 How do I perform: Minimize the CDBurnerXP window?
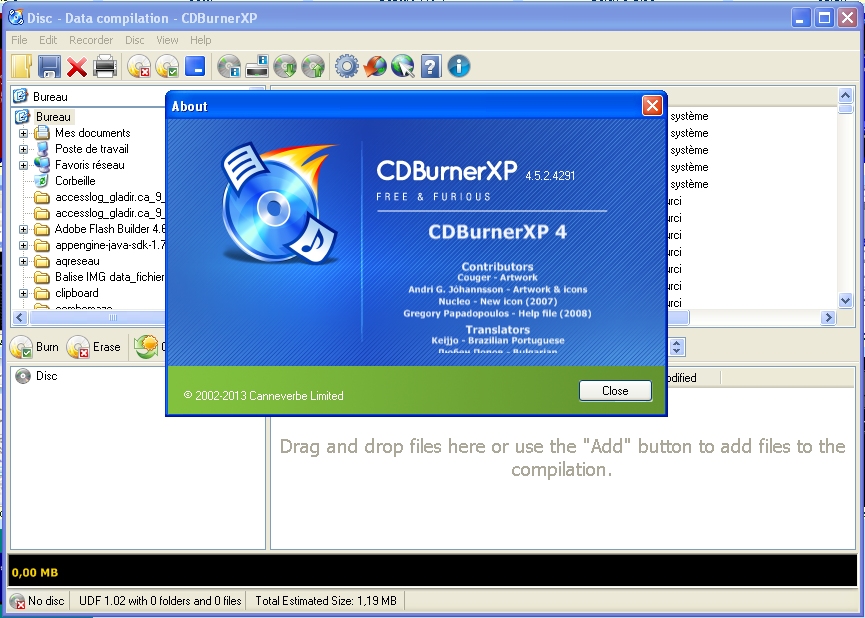tap(800, 18)
